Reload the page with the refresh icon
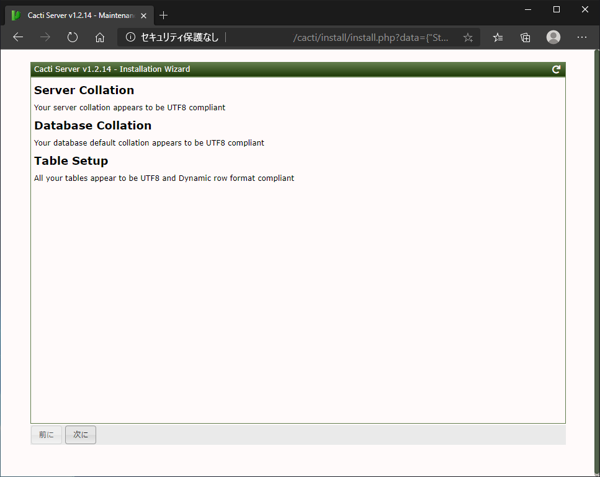The image size is (600, 477). pyautogui.click(x=72, y=37)
